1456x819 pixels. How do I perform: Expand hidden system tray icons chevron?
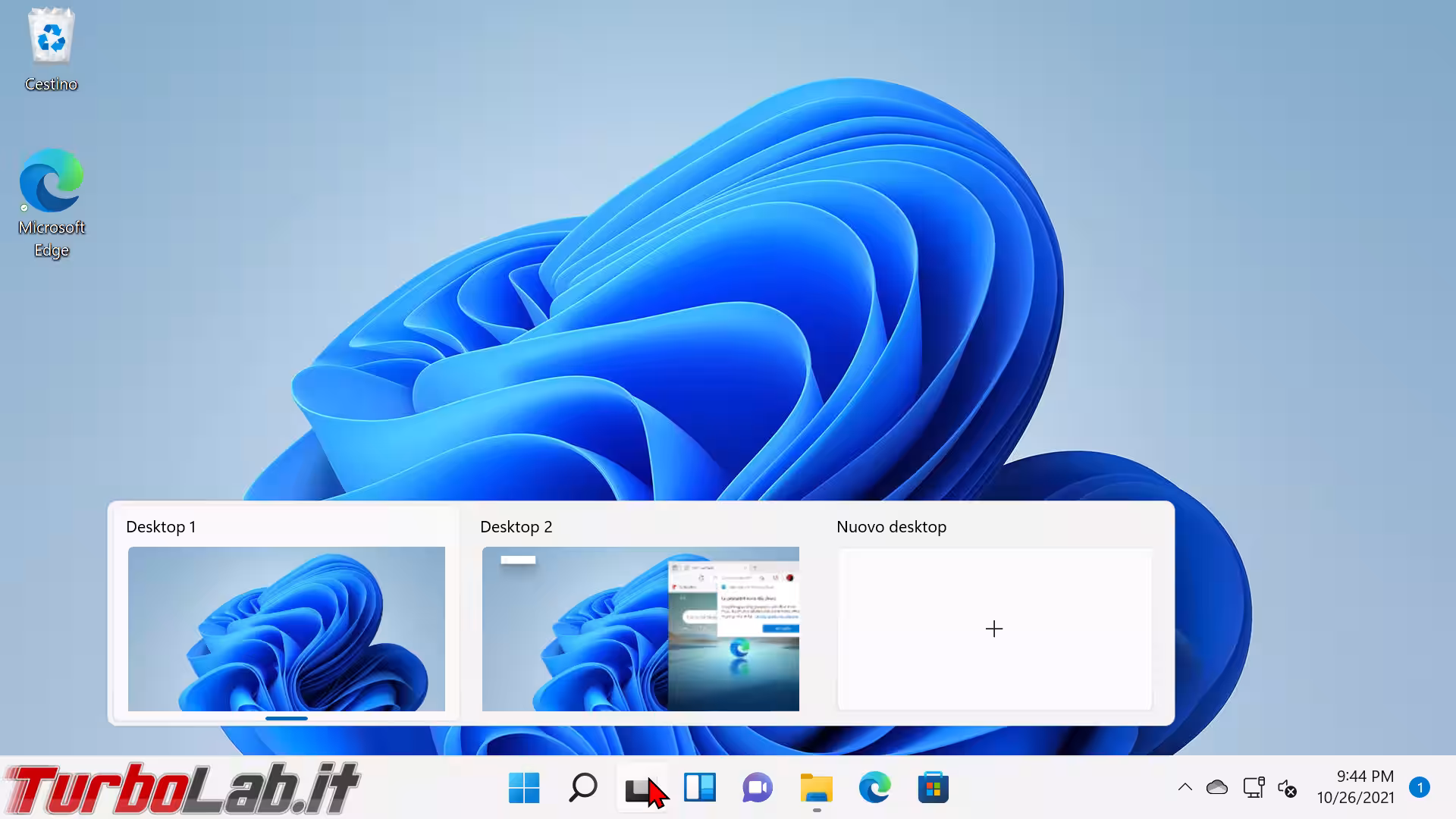1185,788
